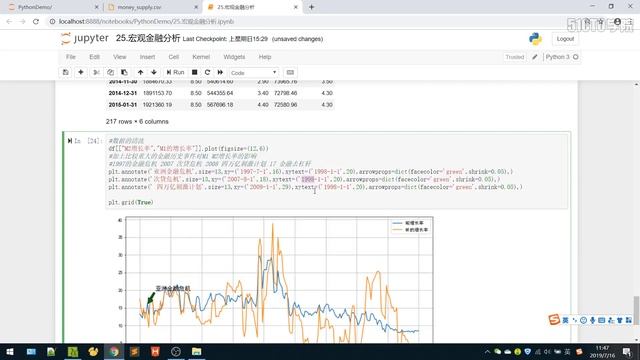Insert a cell below with the plus icon
Viewport: 640px width, 360px height.
click(81, 72)
